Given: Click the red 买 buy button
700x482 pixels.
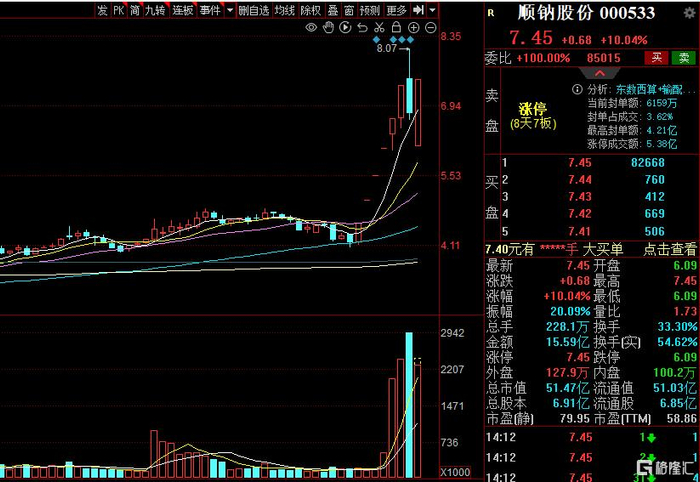Looking at the screenshot, I should tap(657, 58).
